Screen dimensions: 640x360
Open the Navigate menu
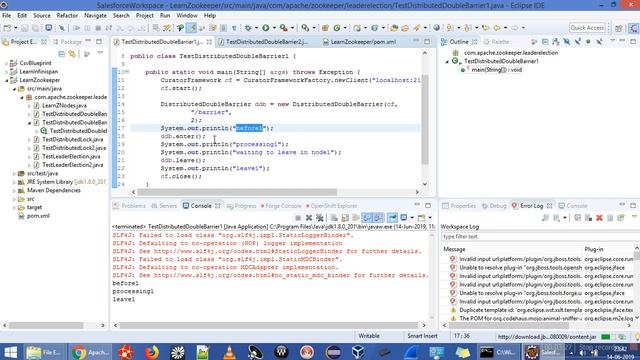[95, 16]
